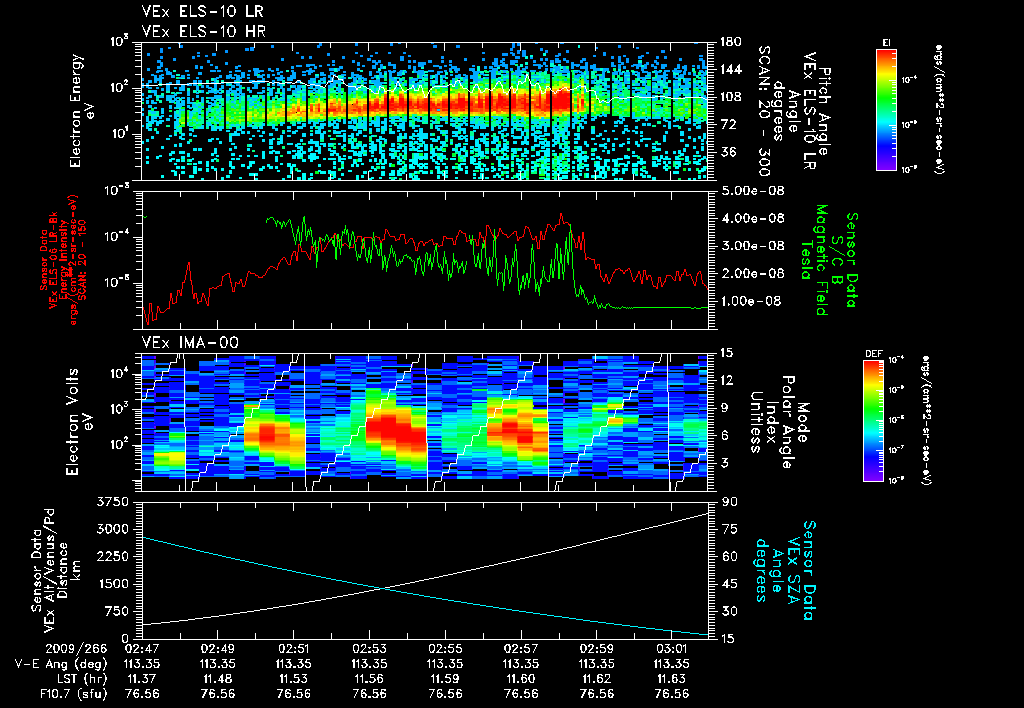Click the 02:57 time tick label
The image size is (1024, 708).
click(520, 649)
